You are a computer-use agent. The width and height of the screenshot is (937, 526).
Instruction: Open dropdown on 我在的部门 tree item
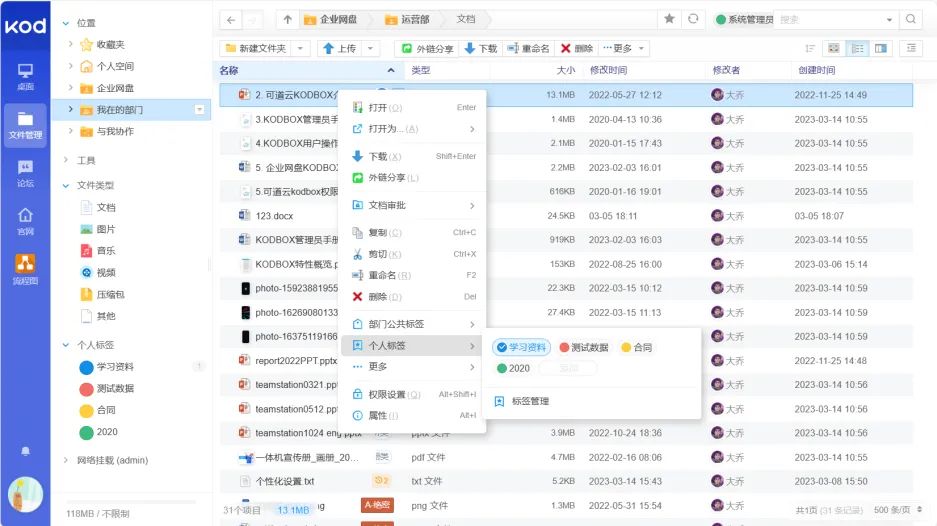pyautogui.click(x=200, y=109)
